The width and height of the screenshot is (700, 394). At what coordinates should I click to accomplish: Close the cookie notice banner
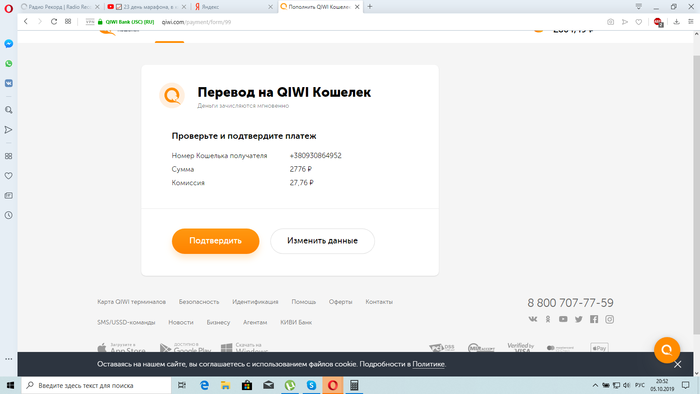[678, 365]
